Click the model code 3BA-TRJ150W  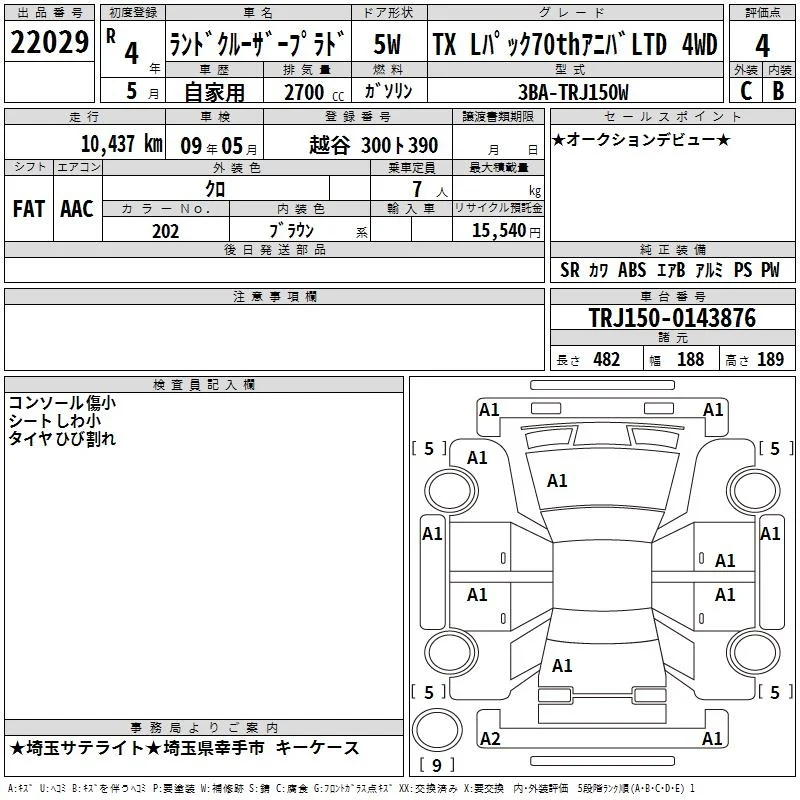(573, 92)
